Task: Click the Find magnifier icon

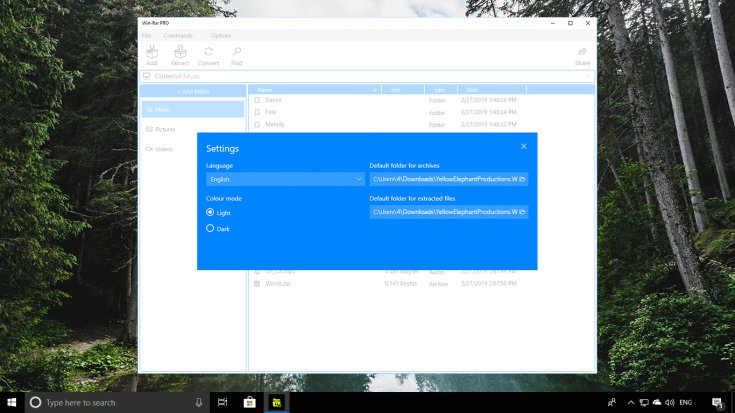Action: tap(237, 53)
